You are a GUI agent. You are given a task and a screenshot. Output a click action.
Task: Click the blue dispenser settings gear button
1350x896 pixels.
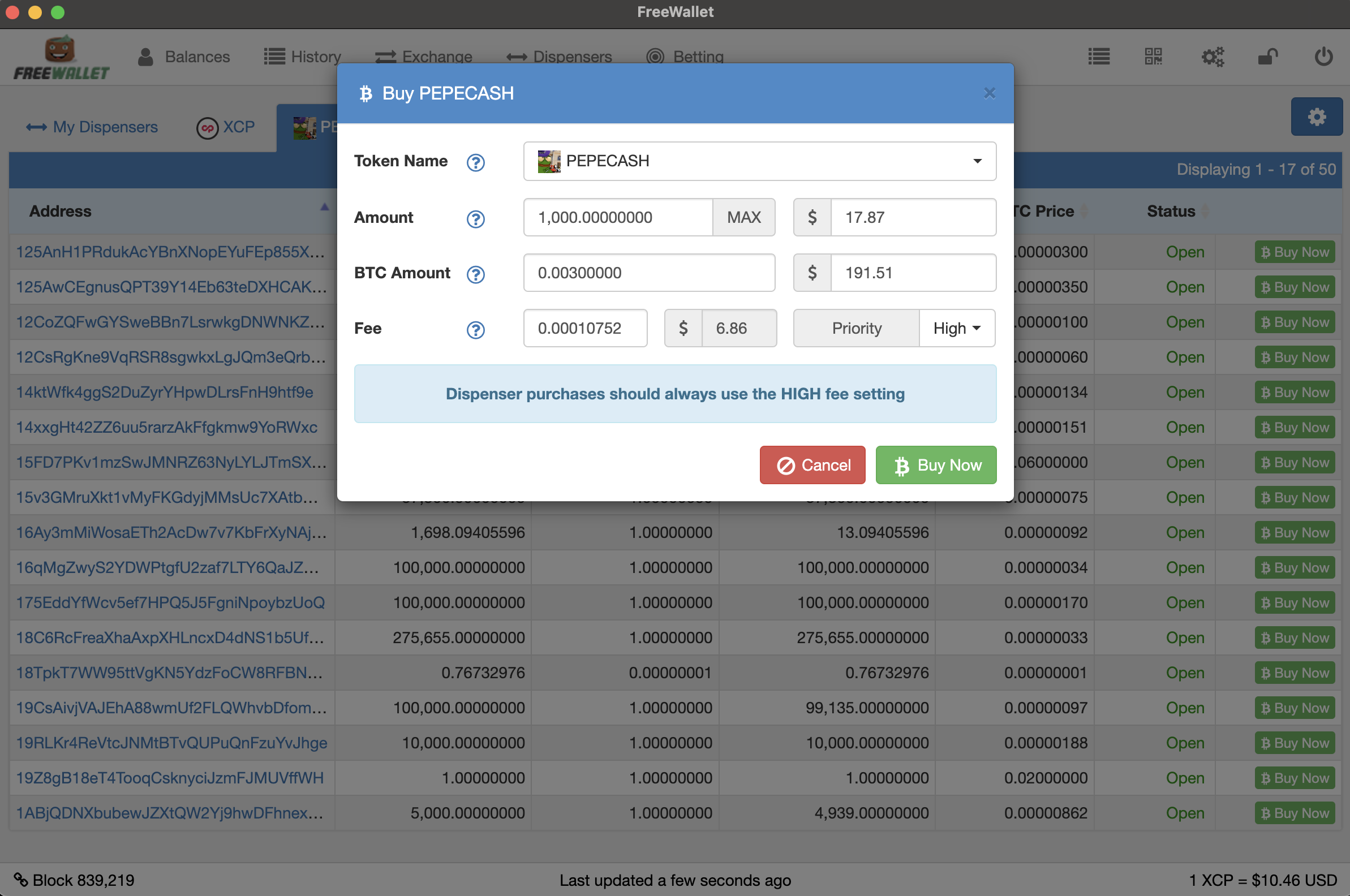(1316, 117)
